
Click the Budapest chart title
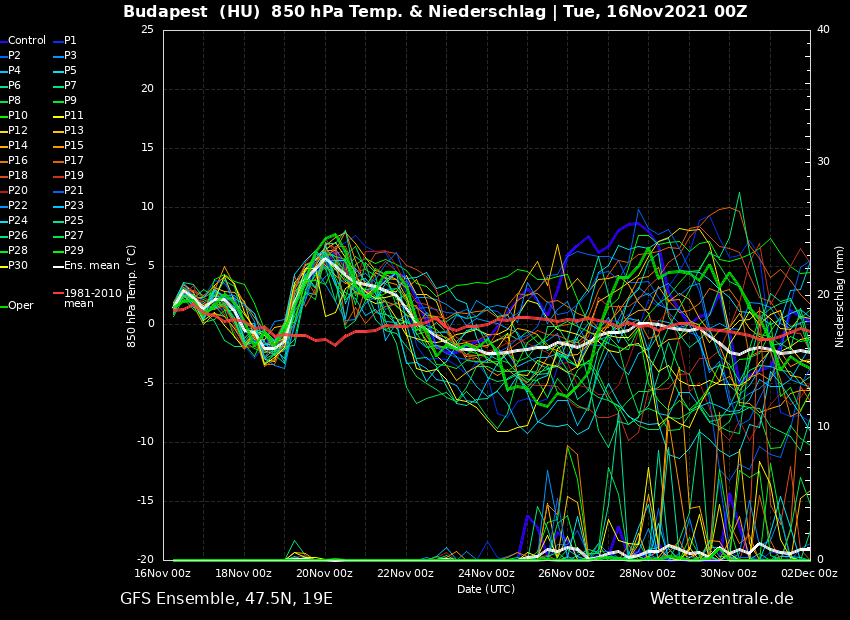(x=435, y=12)
